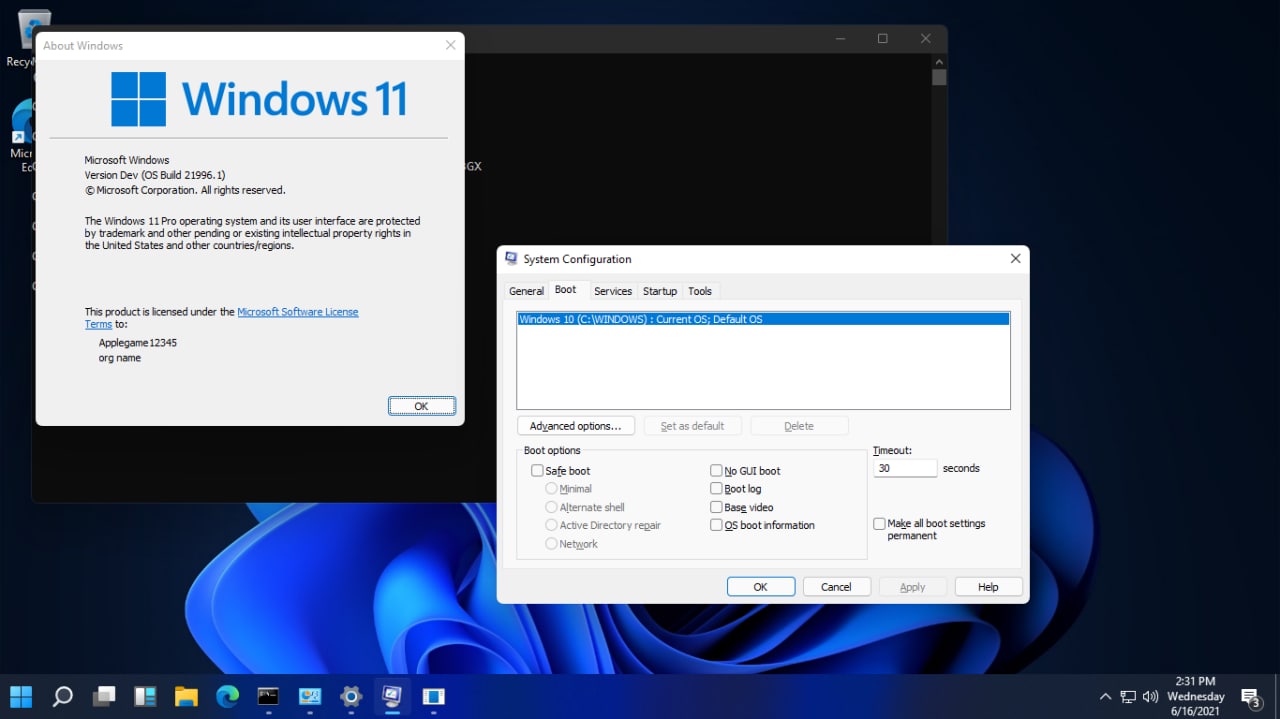This screenshot has height=719, width=1280.
Task: Click the Timeout seconds input field
Action: pos(905,468)
